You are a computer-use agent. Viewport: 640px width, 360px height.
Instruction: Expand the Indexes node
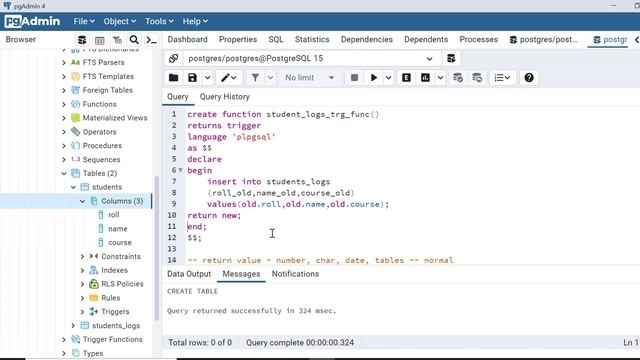point(82,270)
